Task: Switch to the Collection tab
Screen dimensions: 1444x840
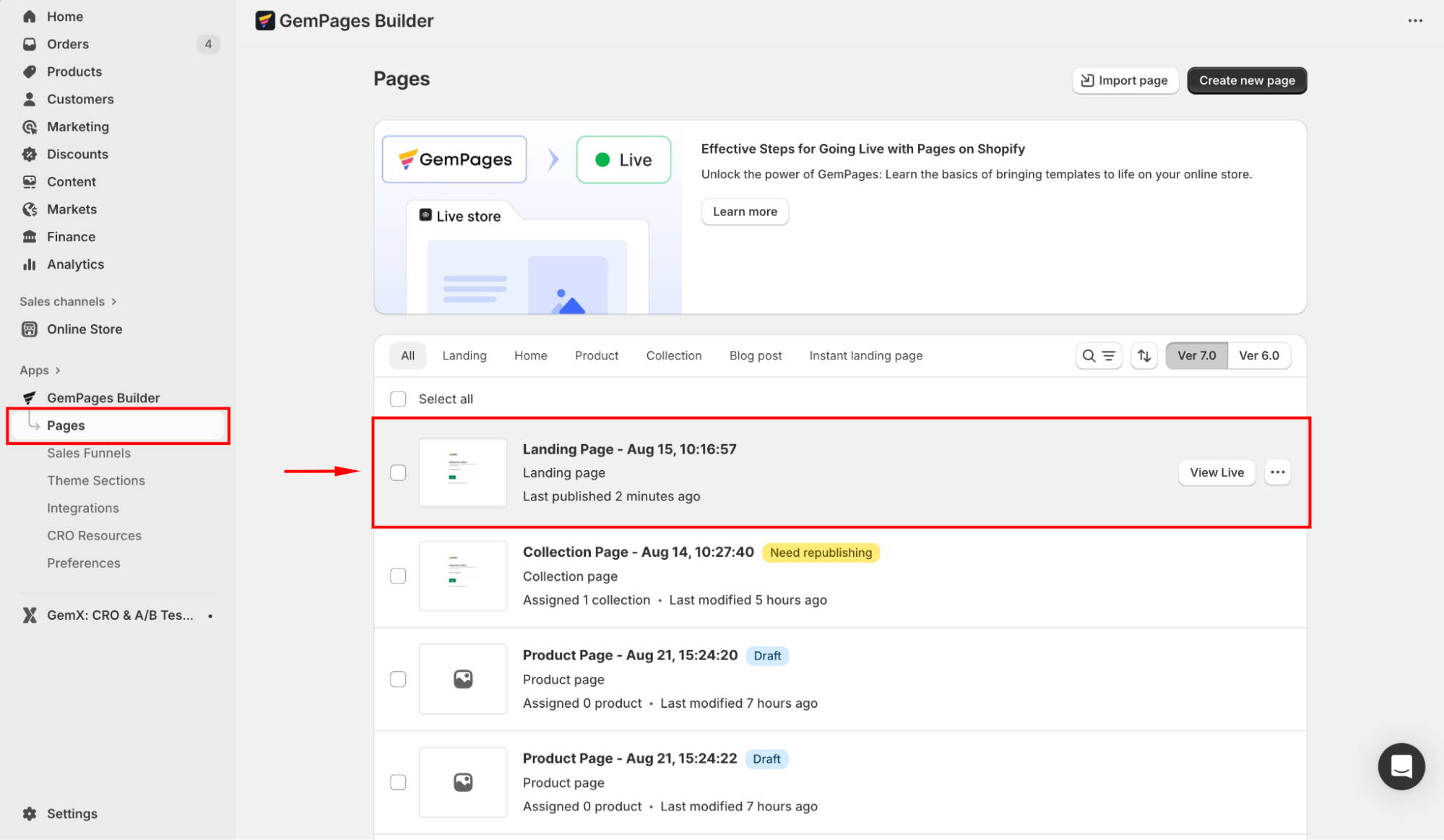Action: [x=673, y=355]
